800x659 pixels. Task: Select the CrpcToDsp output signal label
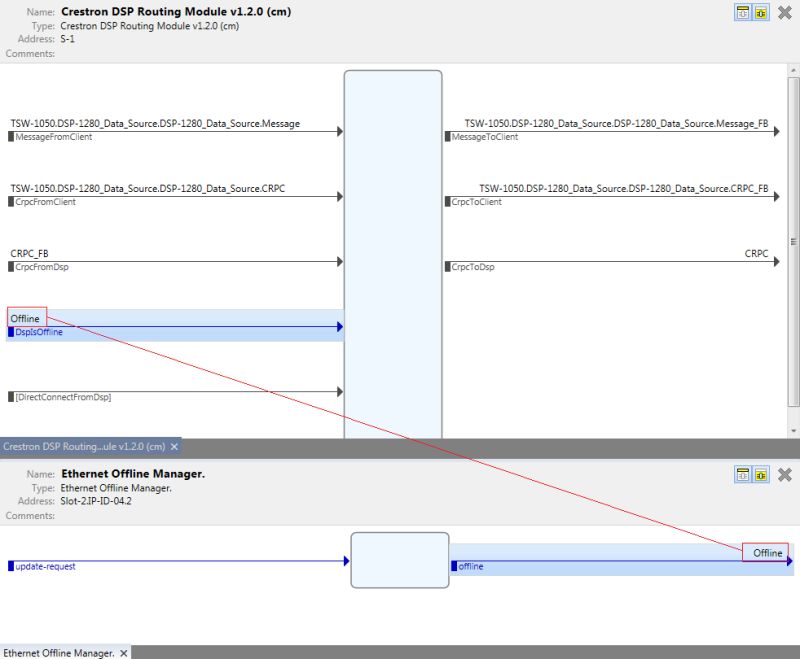pos(473,267)
